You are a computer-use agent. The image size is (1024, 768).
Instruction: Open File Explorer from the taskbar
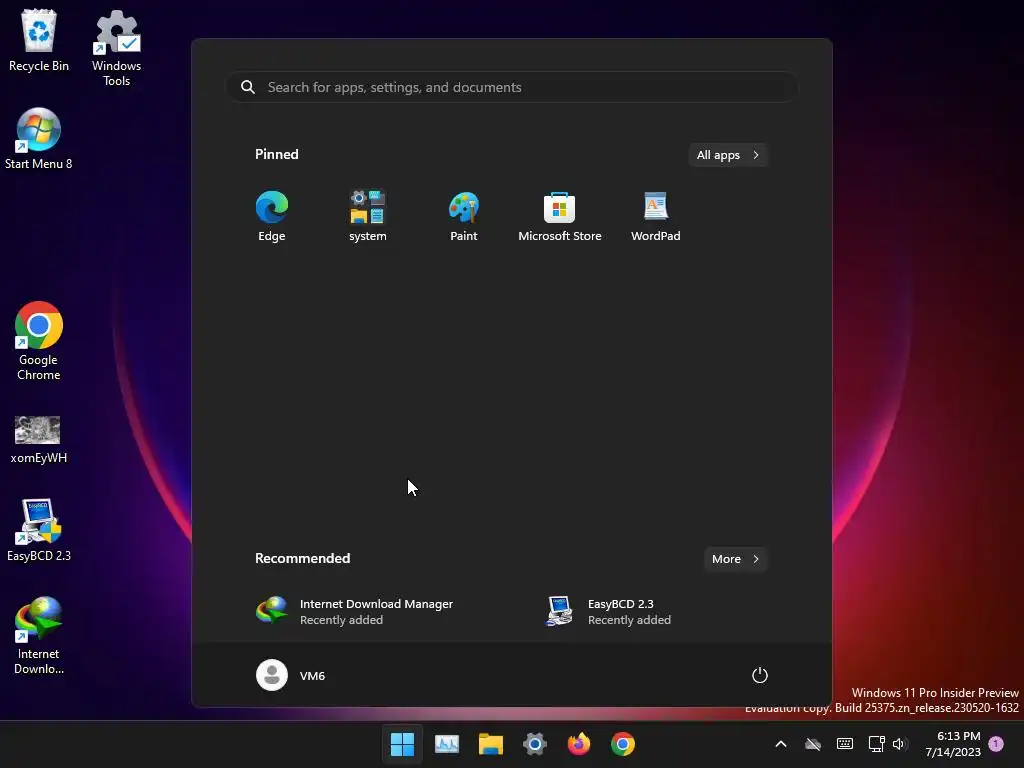(x=490, y=744)
